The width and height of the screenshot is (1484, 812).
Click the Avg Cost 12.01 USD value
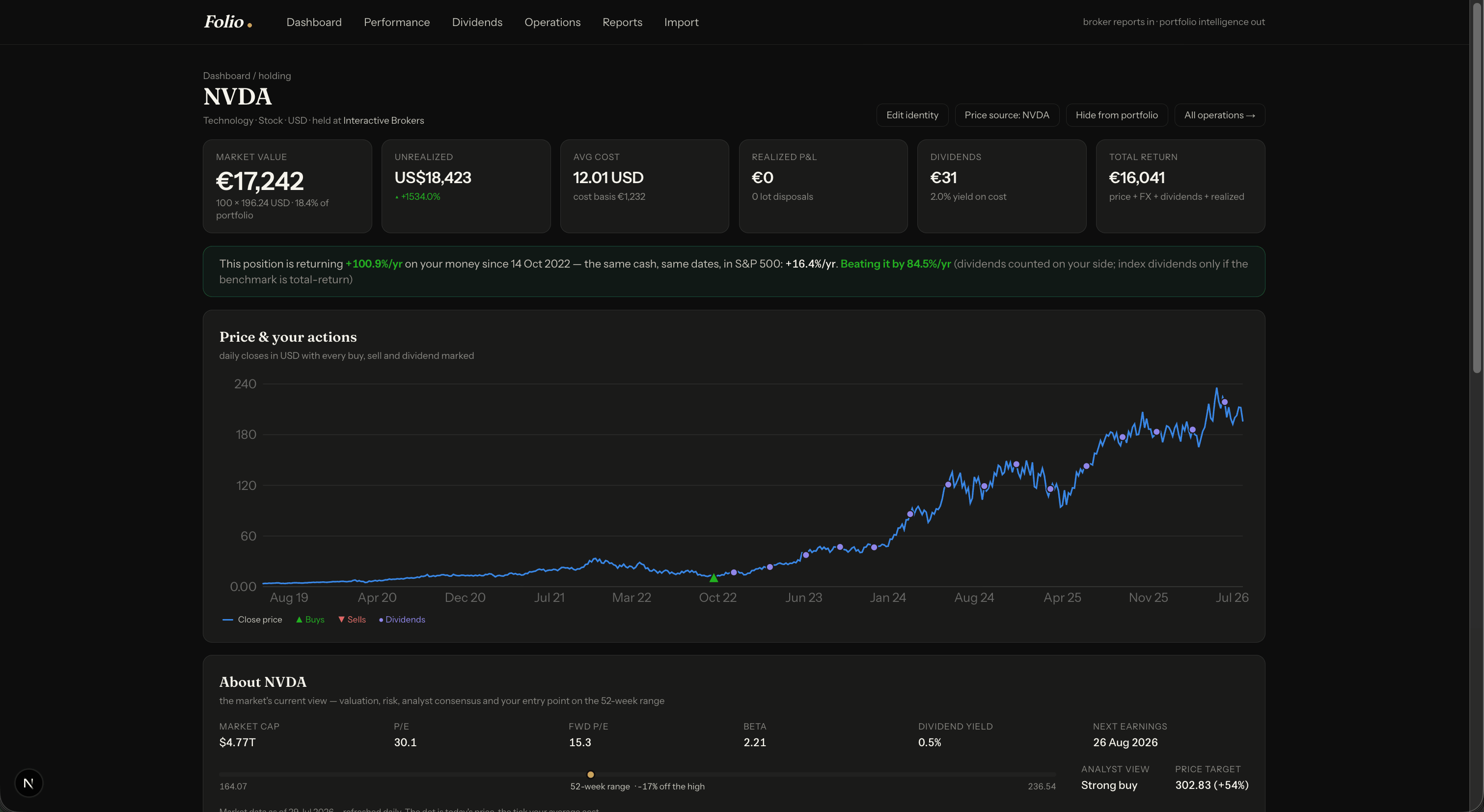coord(608,178)
